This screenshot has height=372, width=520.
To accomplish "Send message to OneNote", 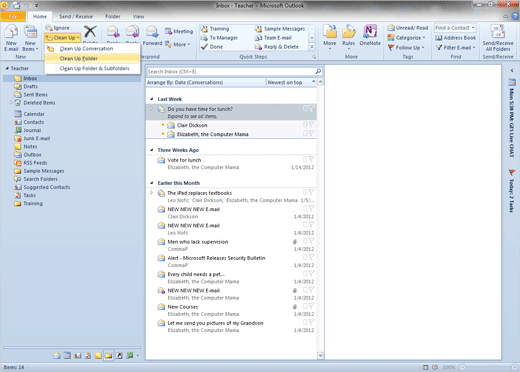I will 370,35.
